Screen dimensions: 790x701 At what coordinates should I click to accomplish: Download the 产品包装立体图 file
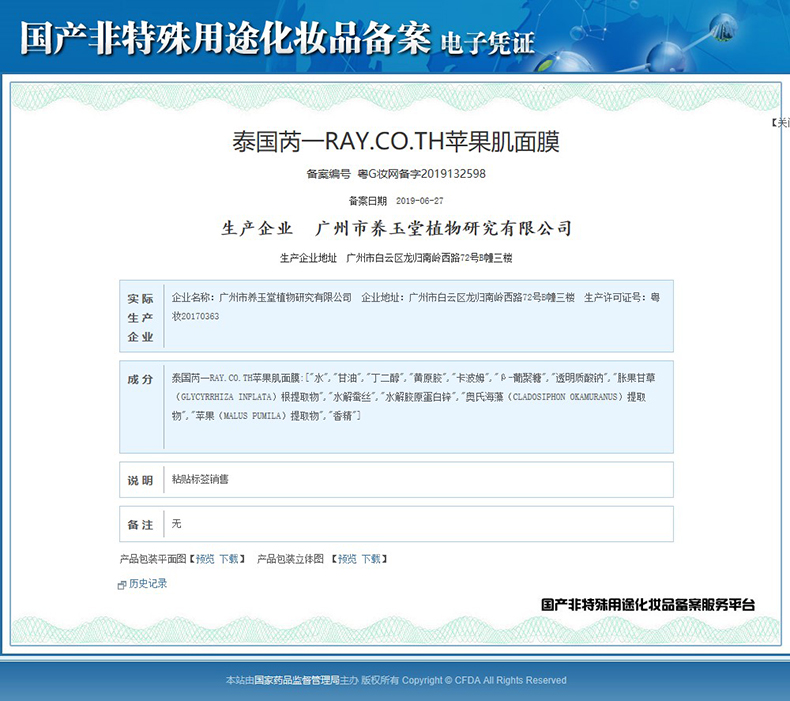(371, 559)
